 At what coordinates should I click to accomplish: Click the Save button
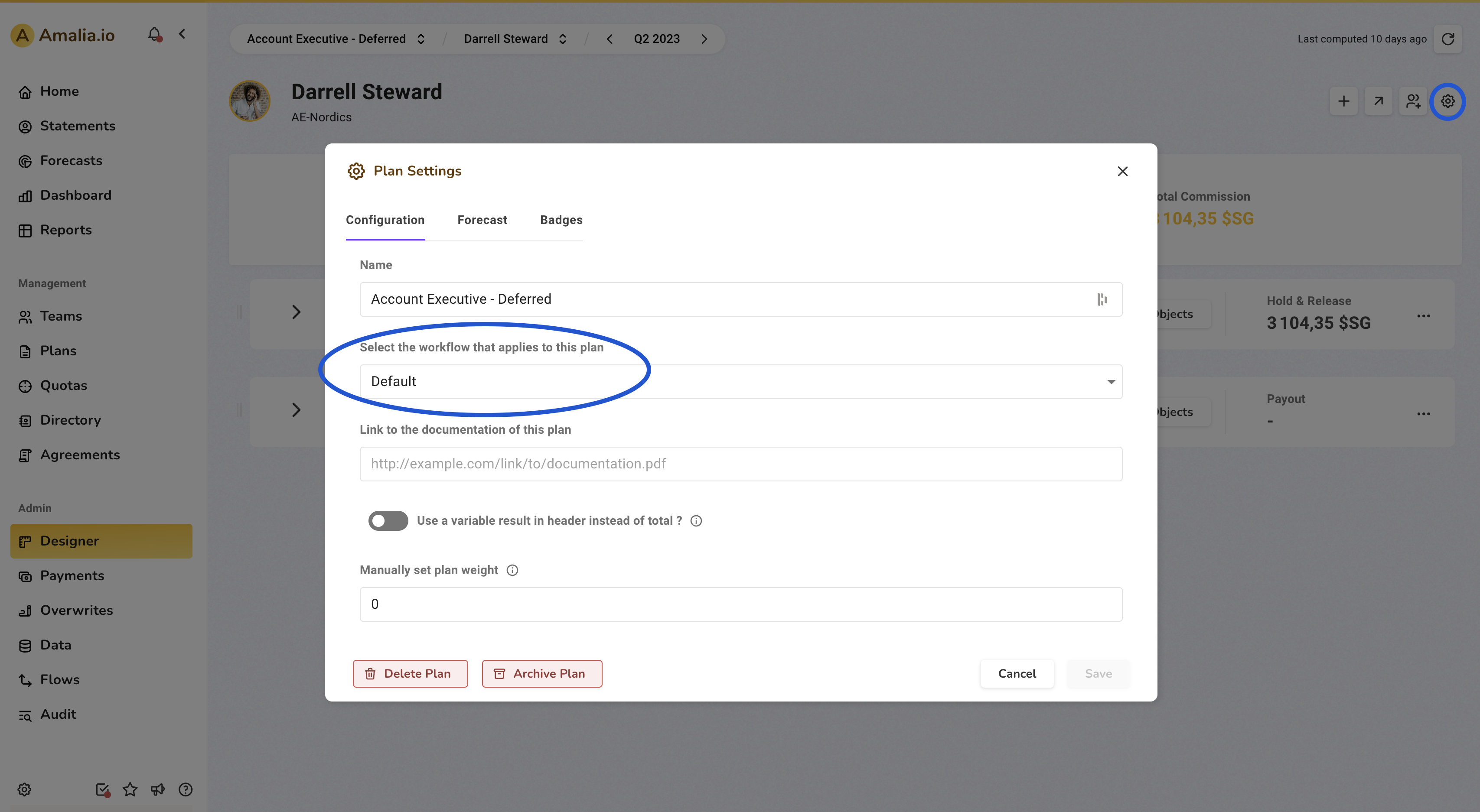(x=1098, y=674)
